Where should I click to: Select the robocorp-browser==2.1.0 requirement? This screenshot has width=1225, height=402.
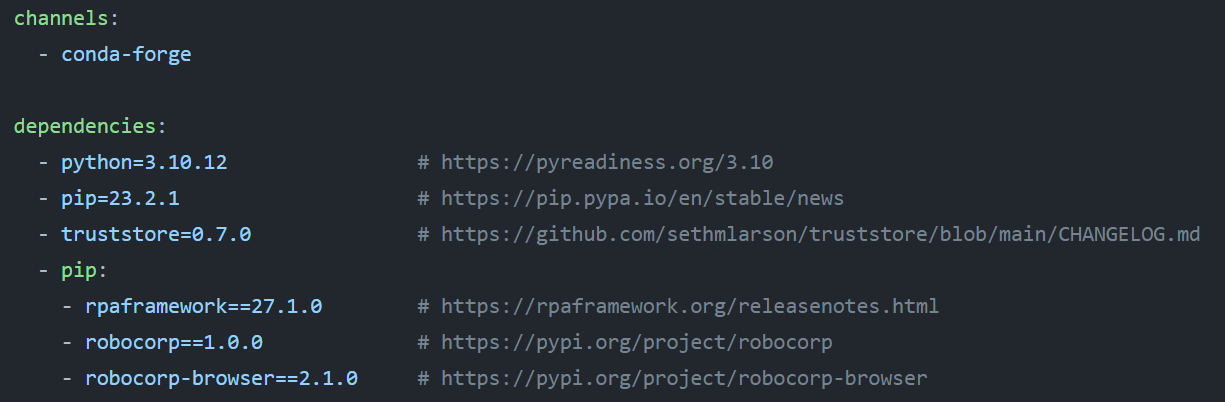tap(221, 378)
